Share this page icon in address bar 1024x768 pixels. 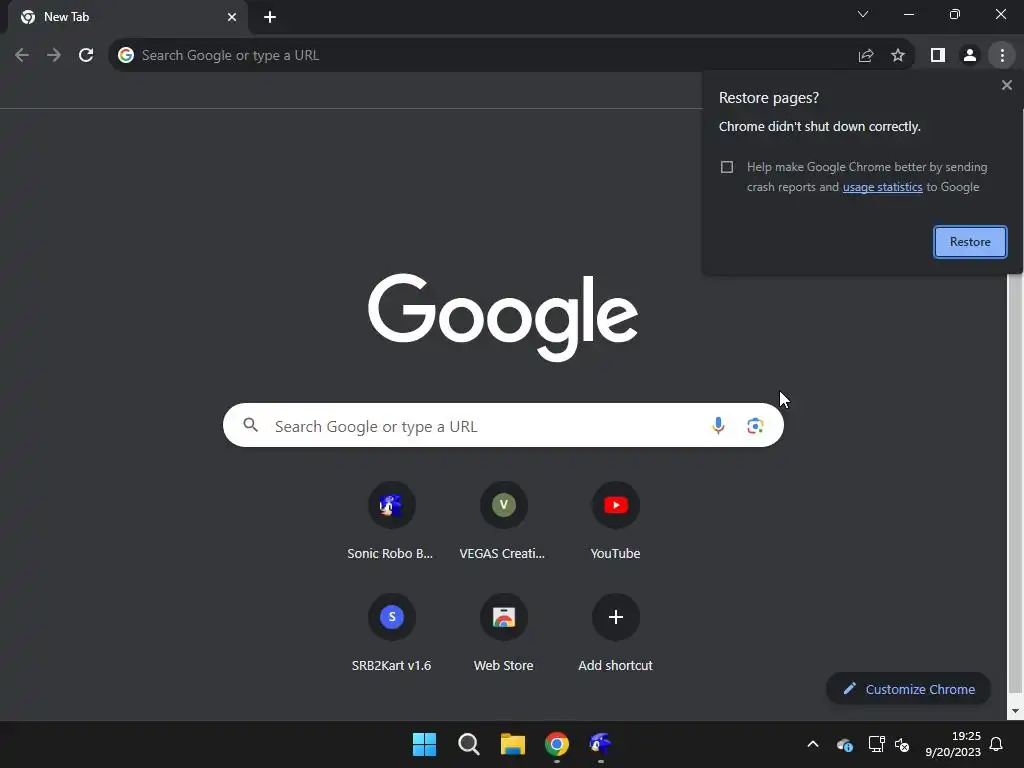(866, 56)
